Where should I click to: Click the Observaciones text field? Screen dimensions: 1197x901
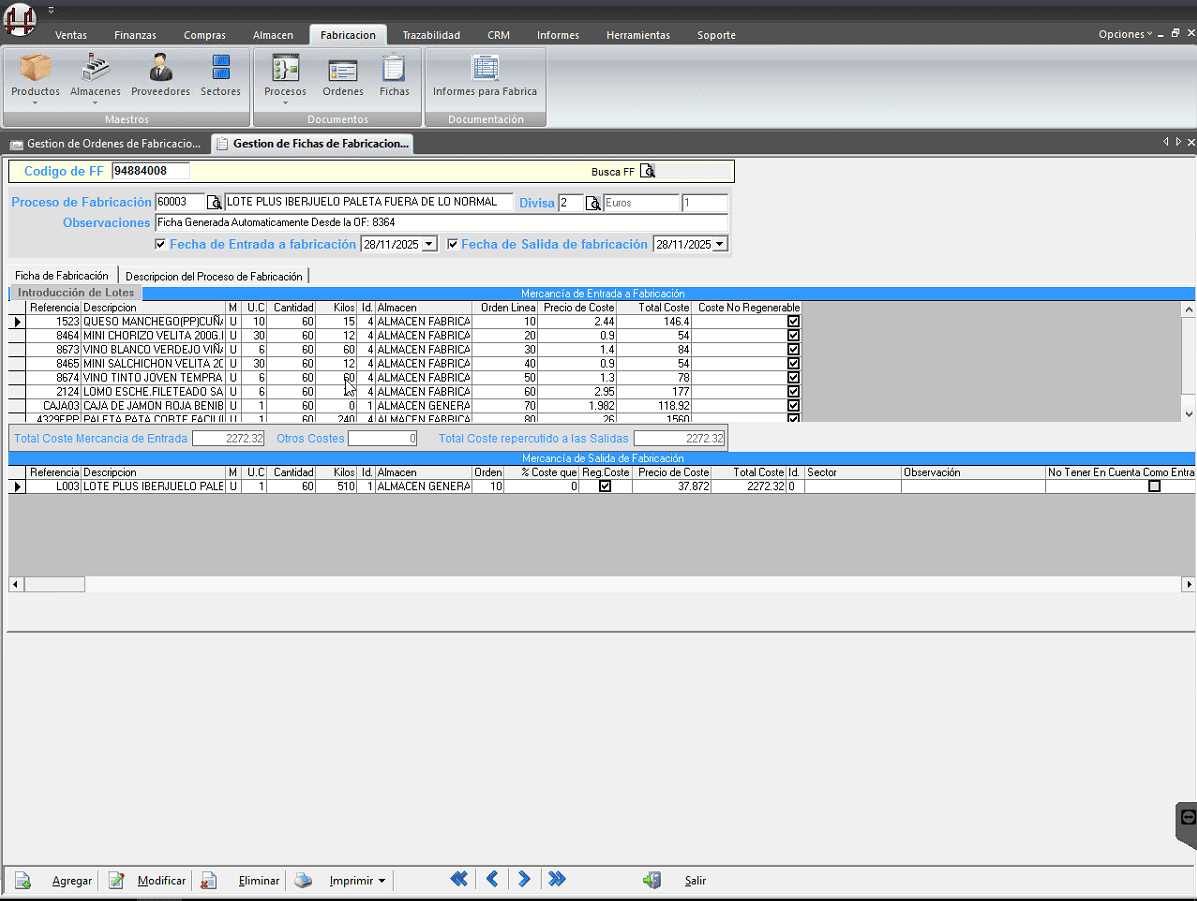click(x=441, y=222)
